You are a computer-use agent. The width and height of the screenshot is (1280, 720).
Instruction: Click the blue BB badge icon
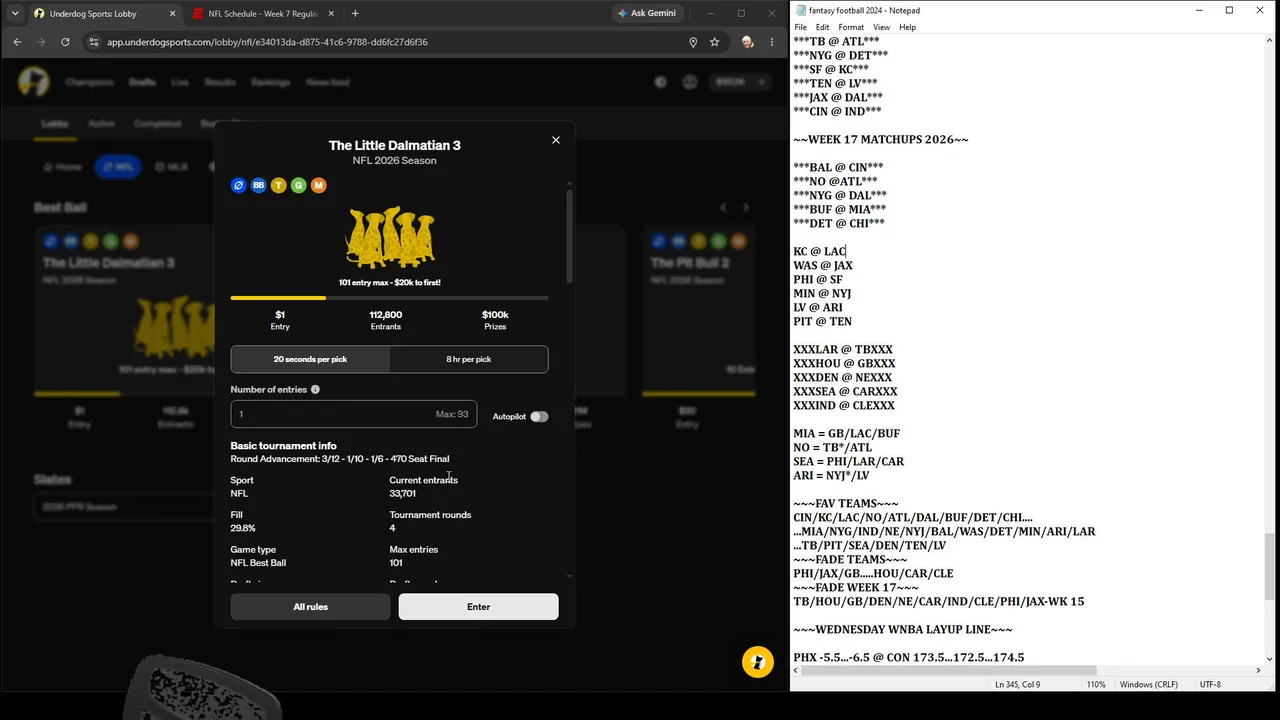click(259, 185)
